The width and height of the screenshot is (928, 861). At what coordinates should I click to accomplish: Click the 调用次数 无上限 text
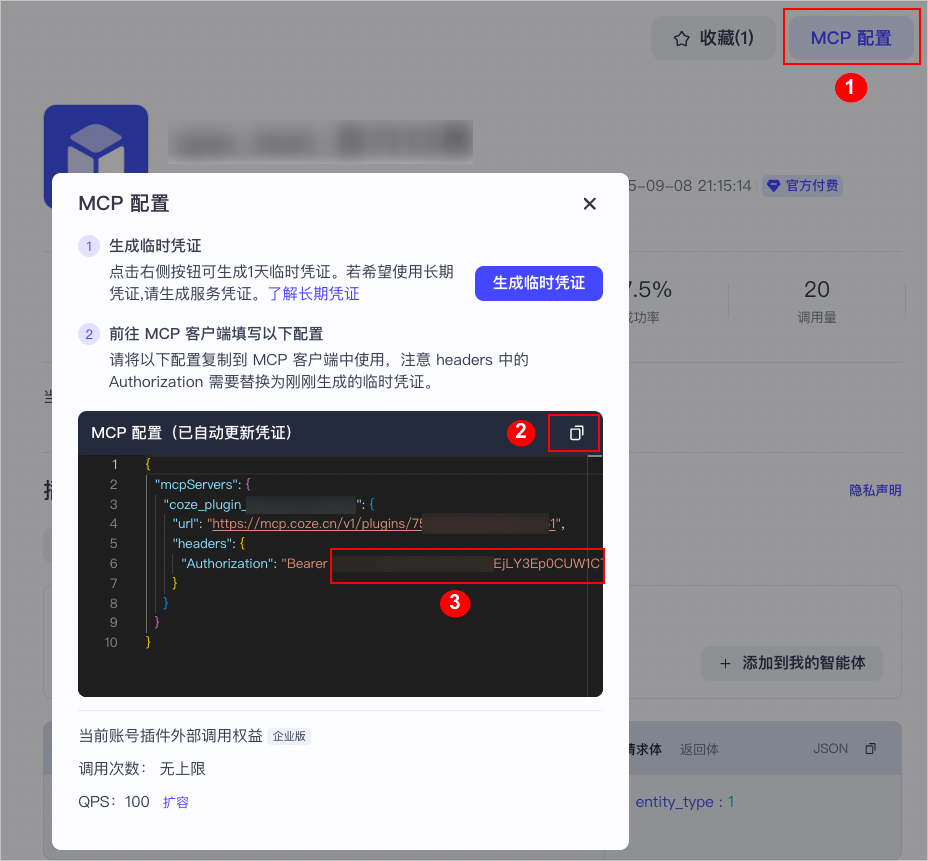[x=142, y=769]
